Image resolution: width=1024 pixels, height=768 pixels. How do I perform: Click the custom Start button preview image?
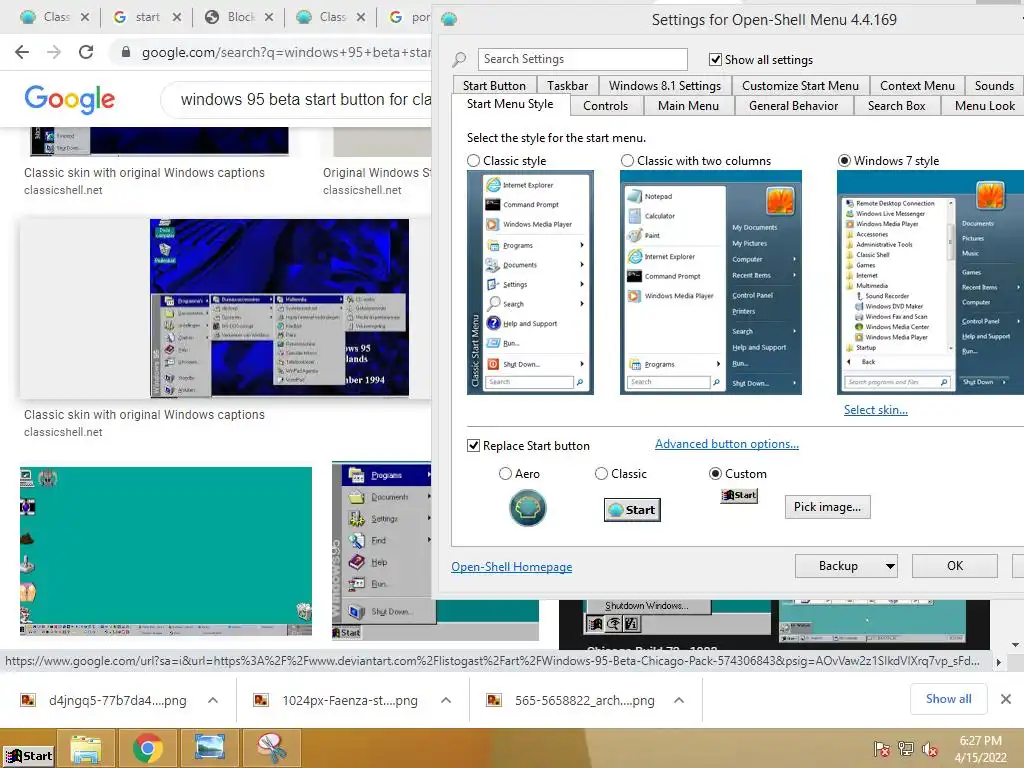pos(739,496)
